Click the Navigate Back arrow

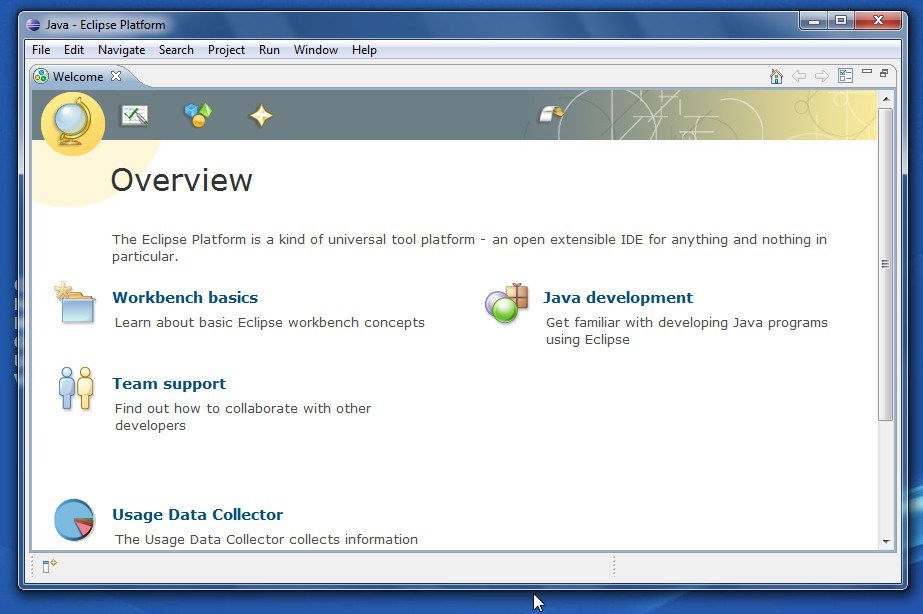797,75
